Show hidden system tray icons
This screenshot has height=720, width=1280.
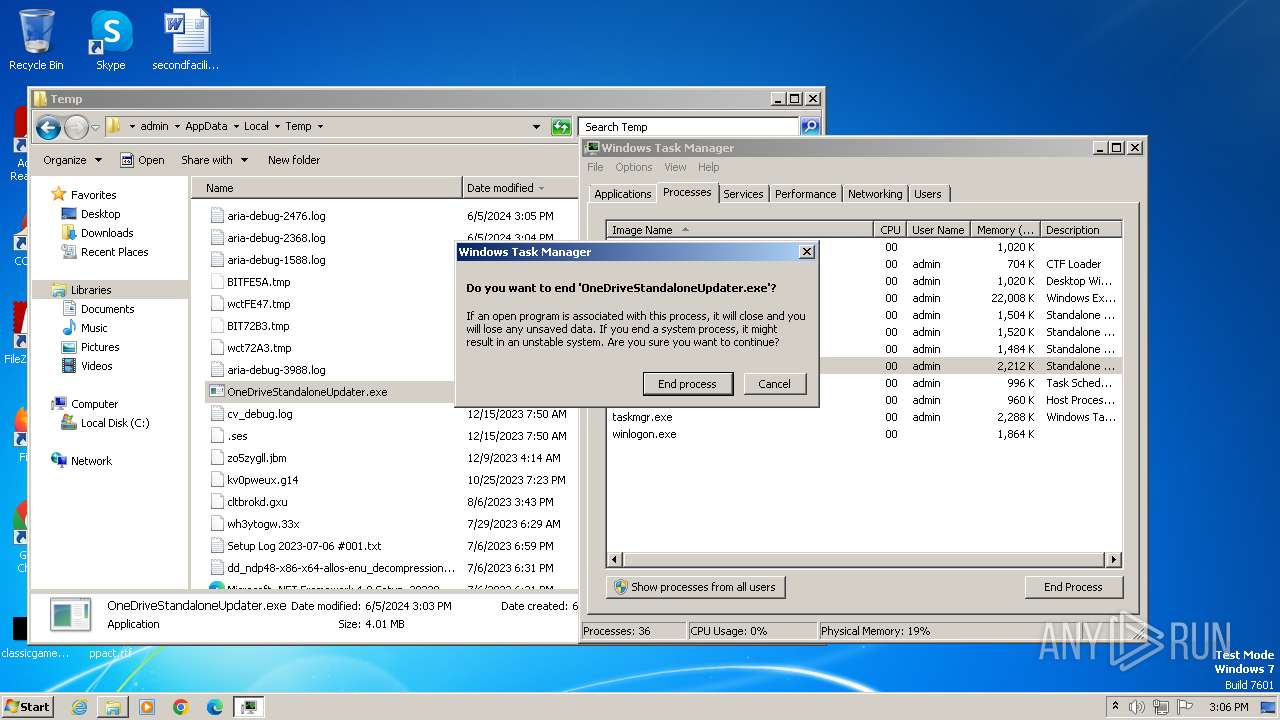click(x=1115, y=707)
